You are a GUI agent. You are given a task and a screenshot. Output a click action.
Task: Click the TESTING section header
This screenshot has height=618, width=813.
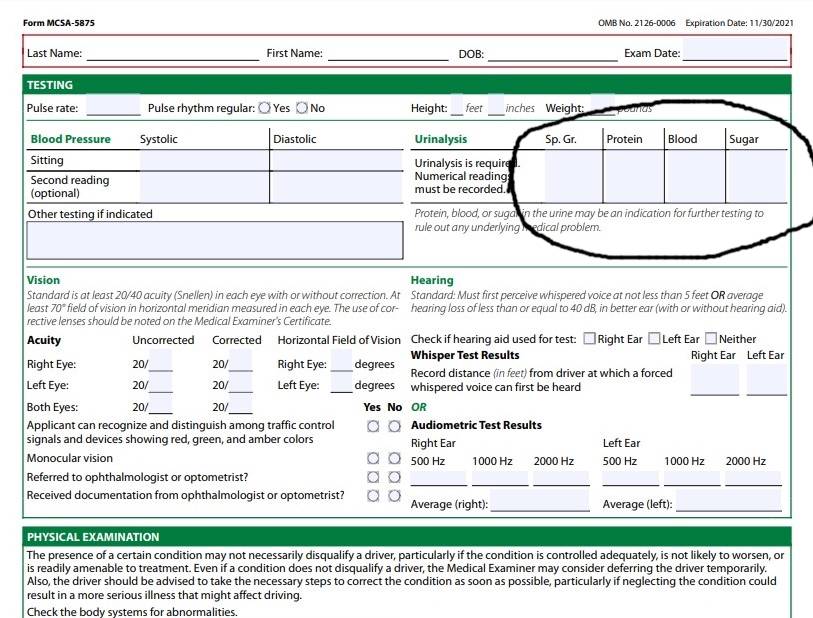point(407,85)
